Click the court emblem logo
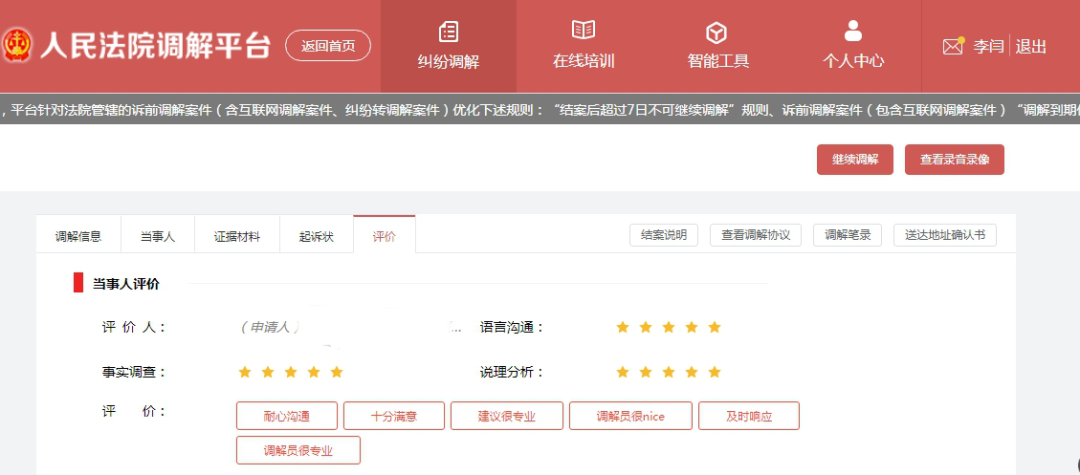This screenshot has height=475, width=1080. (18, 46)
